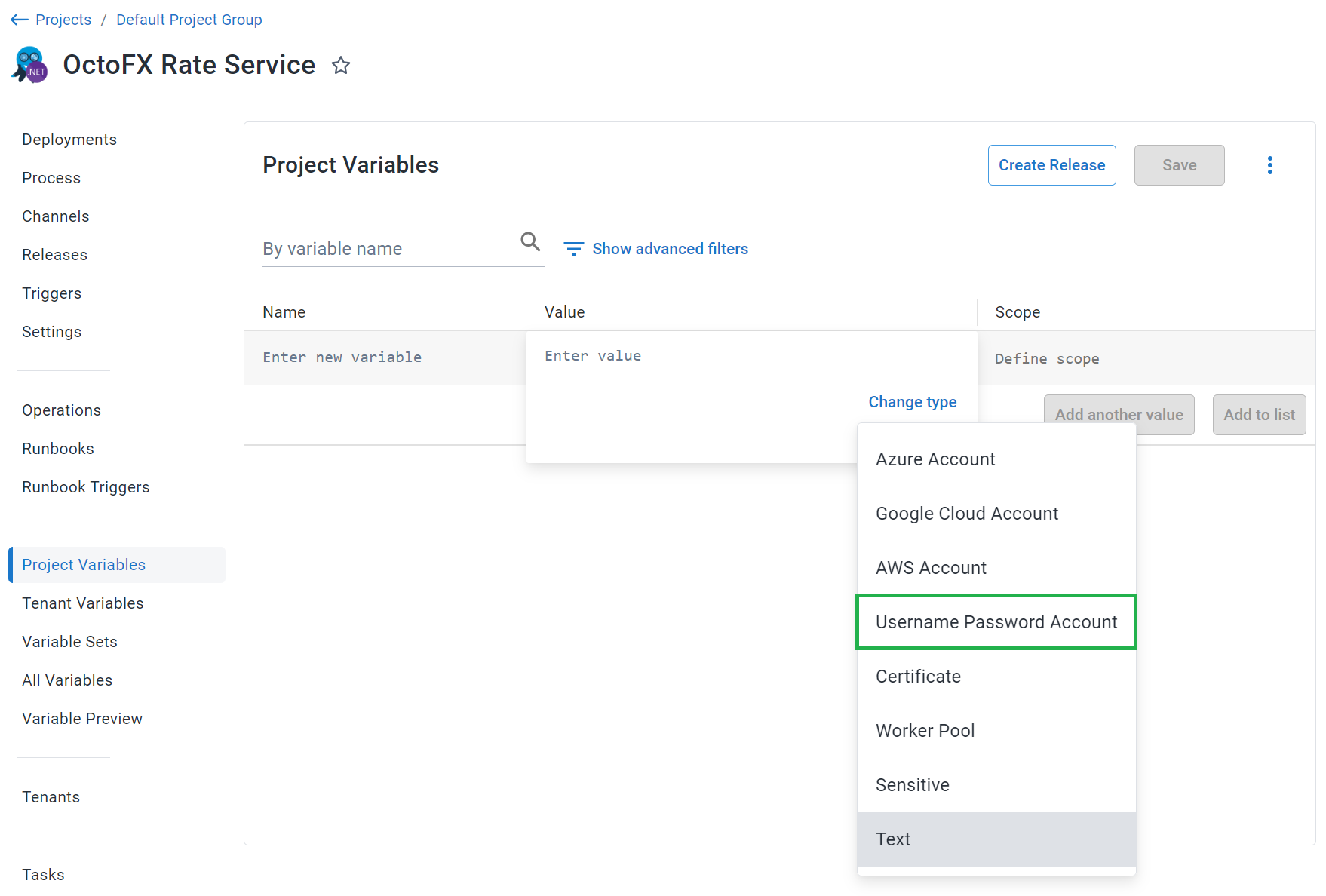Focus the By variable name search field
Viewport: 1326px width, 896px height.
pyautogui.click(x=388, y=249)
